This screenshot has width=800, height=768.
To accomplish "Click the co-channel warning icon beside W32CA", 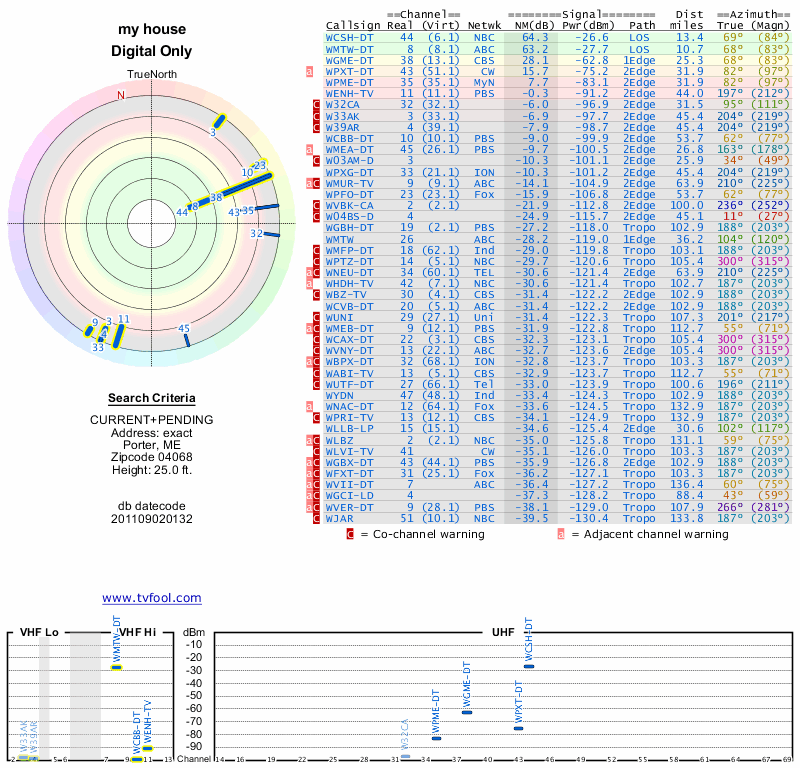I will click(x=316, y=104).
